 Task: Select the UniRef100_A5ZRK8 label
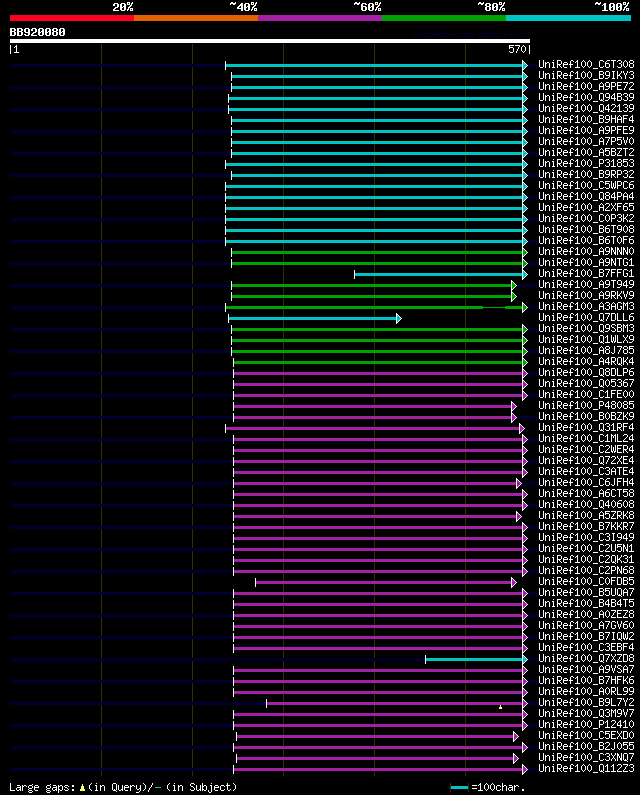point(586,516)
